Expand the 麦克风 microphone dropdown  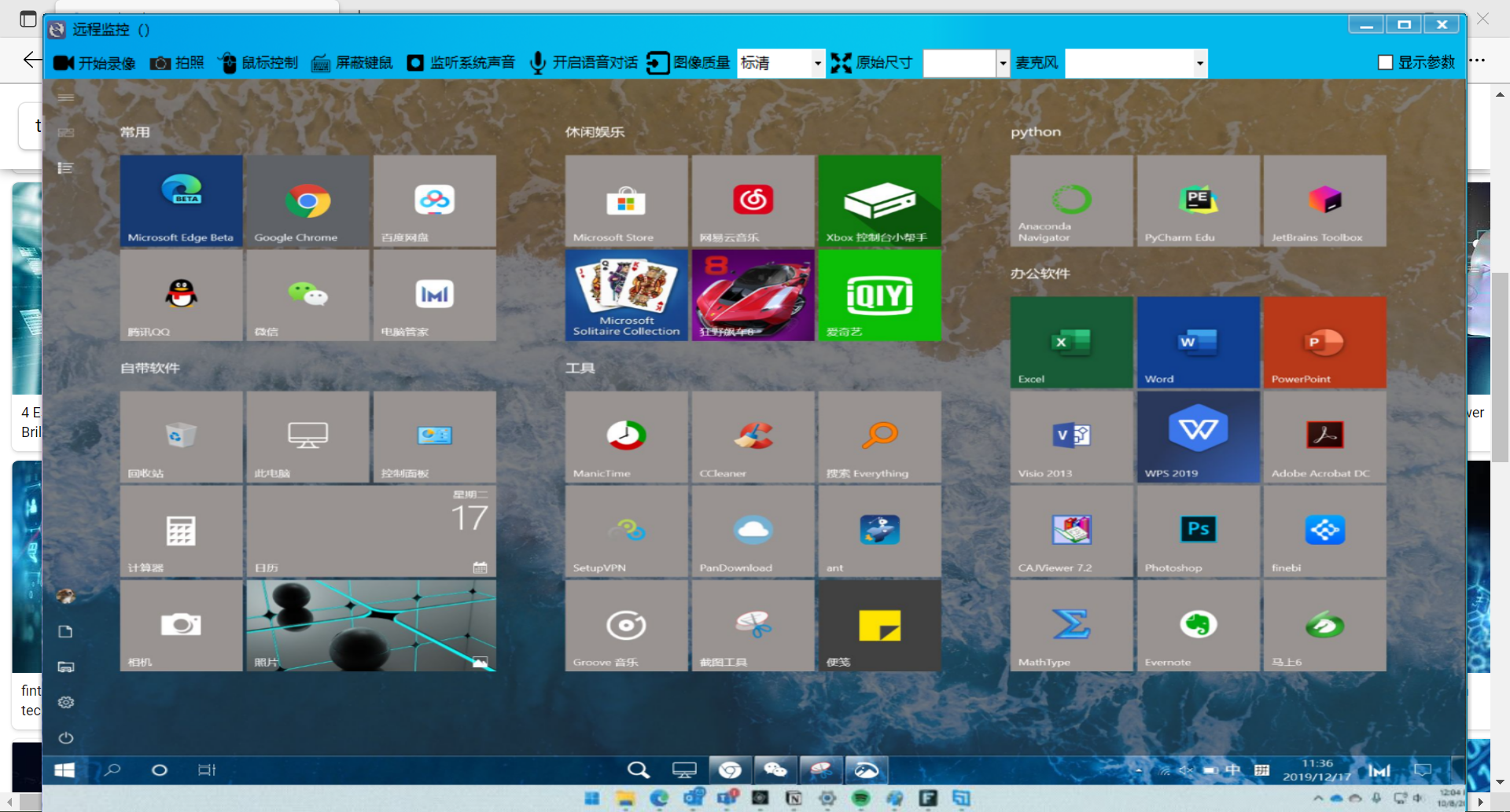1199,63
